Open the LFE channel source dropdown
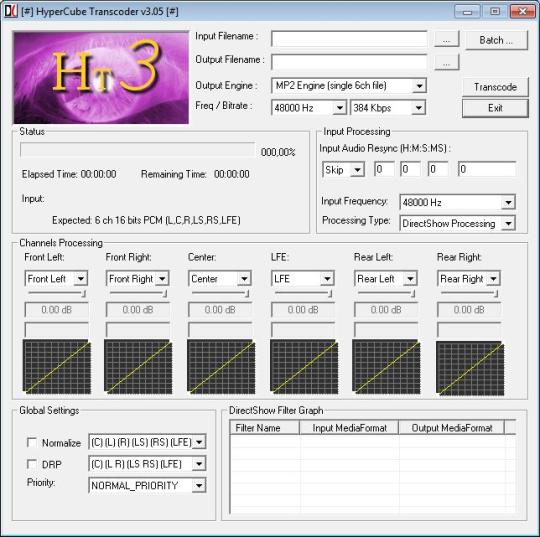Image resolution: width=540 pixels, height=537 pixels. (303, 279)
